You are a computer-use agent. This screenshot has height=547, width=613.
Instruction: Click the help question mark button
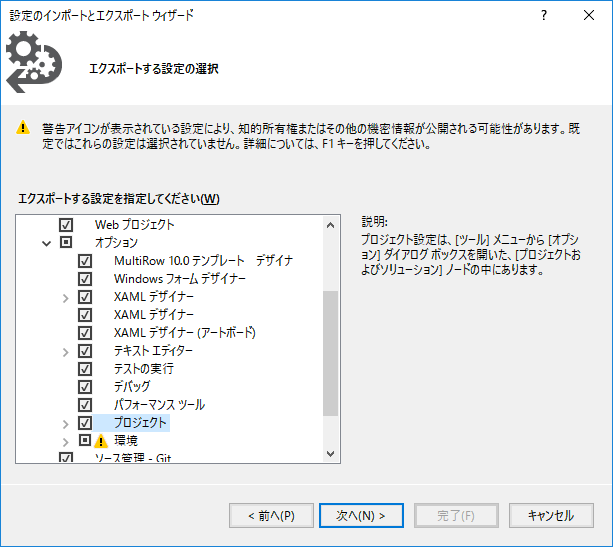pos(544,16)
